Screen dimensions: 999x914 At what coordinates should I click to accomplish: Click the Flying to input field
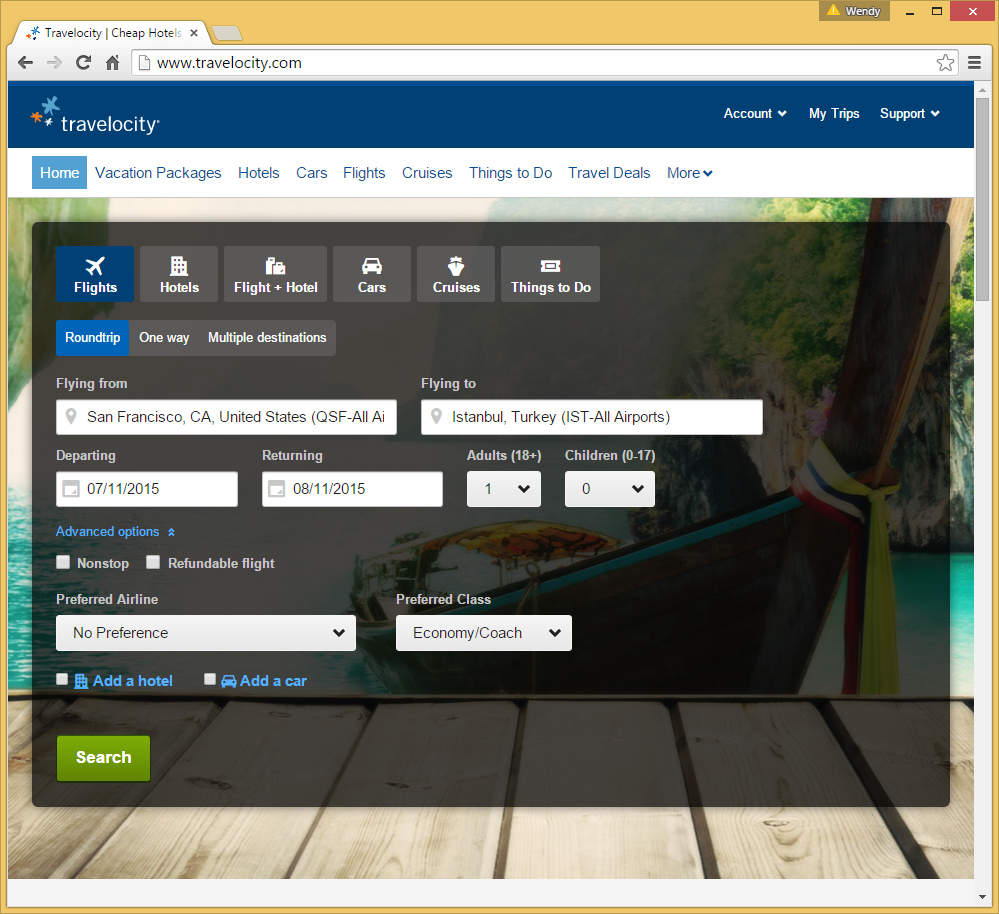click(592, 417)
